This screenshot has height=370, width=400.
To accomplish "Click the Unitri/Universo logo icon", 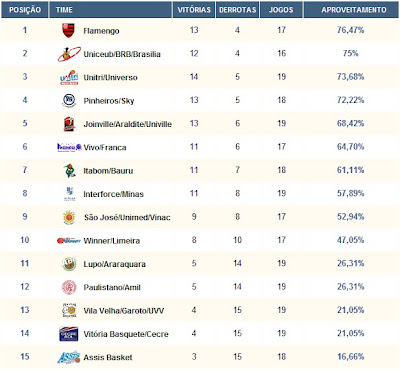I will pyautogui.click(x=69, y=77).
